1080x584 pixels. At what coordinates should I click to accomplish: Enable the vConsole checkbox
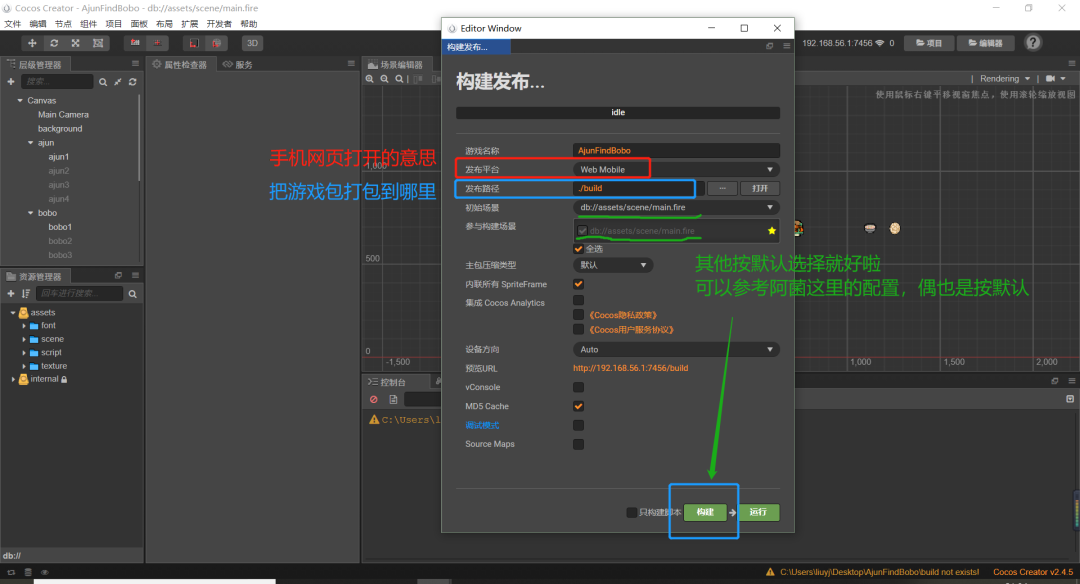point(579,387)
